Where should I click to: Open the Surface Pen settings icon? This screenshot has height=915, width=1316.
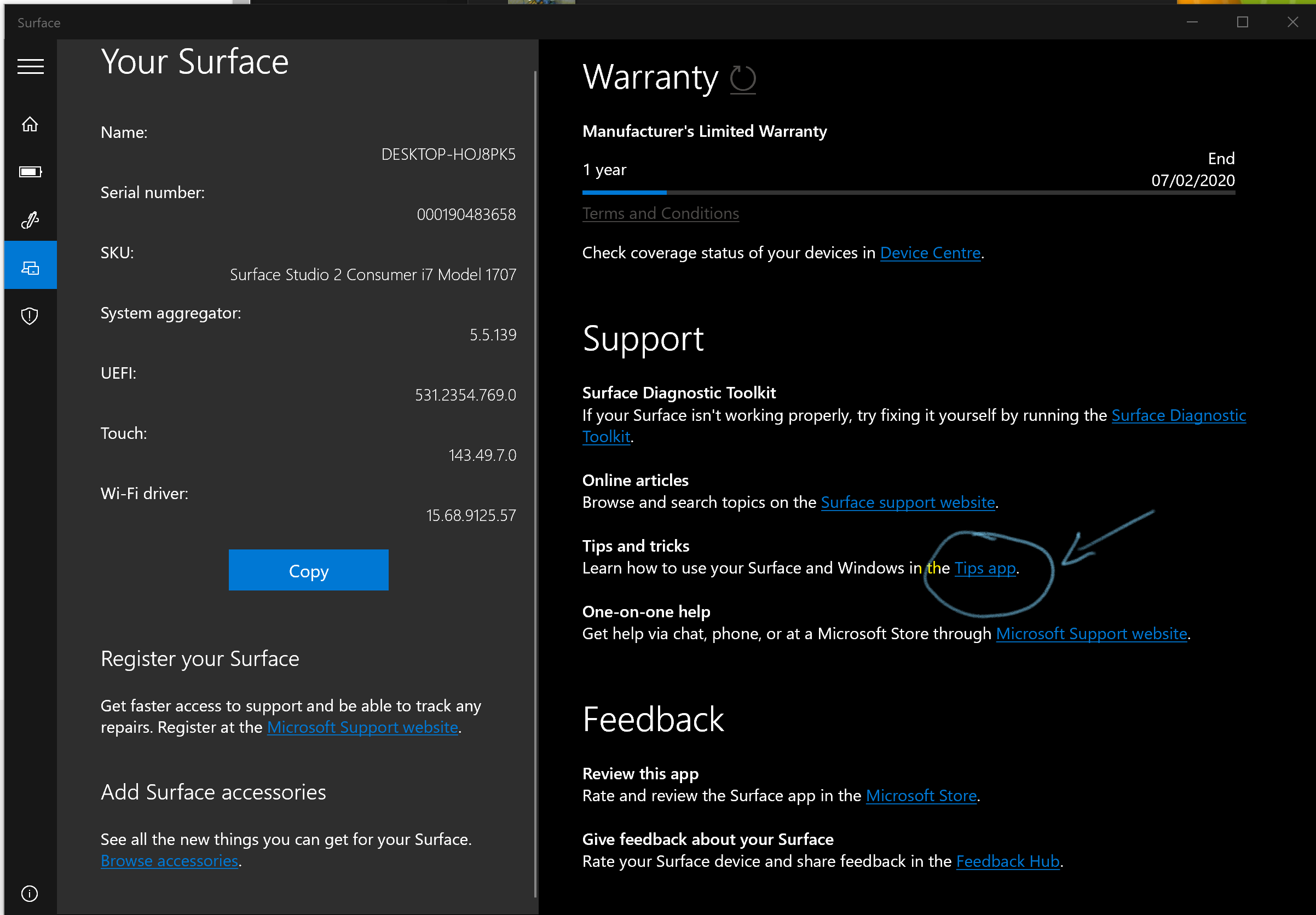(x=30, y=220)
